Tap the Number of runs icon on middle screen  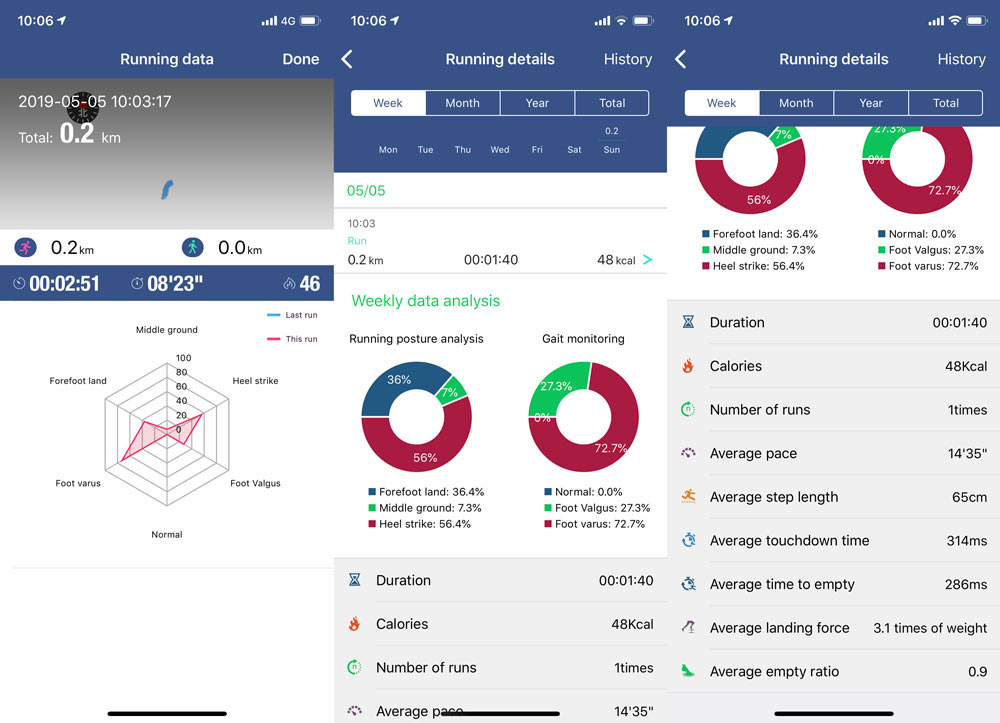(355, 667)
